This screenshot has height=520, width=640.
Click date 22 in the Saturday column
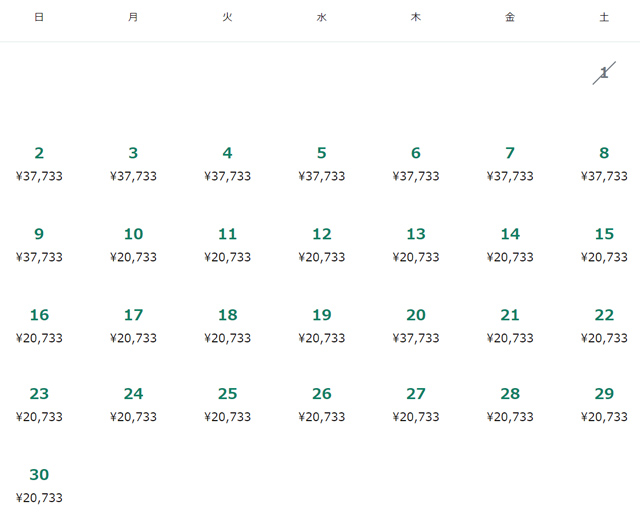click(x=604, y=325)
